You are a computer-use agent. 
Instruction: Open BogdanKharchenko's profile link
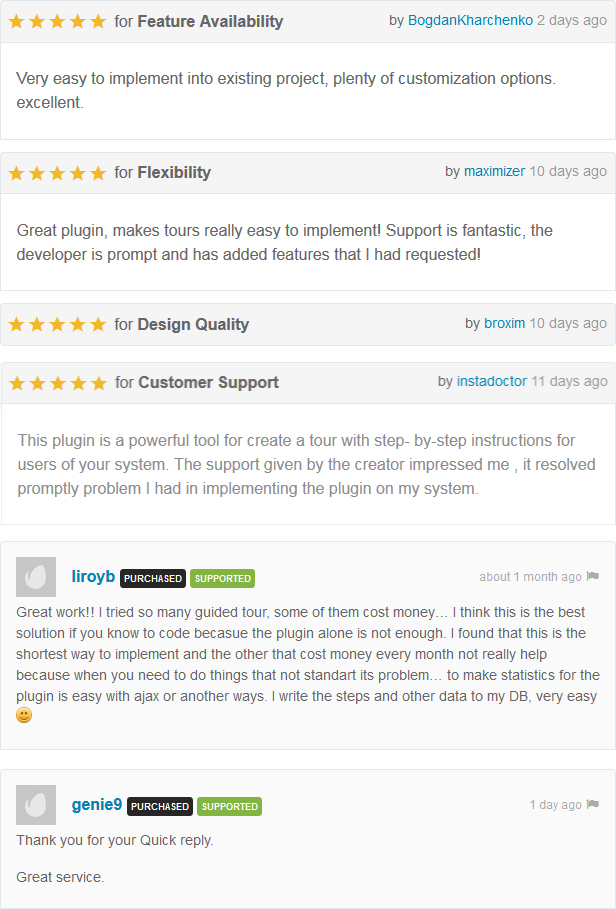[x=470, y=20]
